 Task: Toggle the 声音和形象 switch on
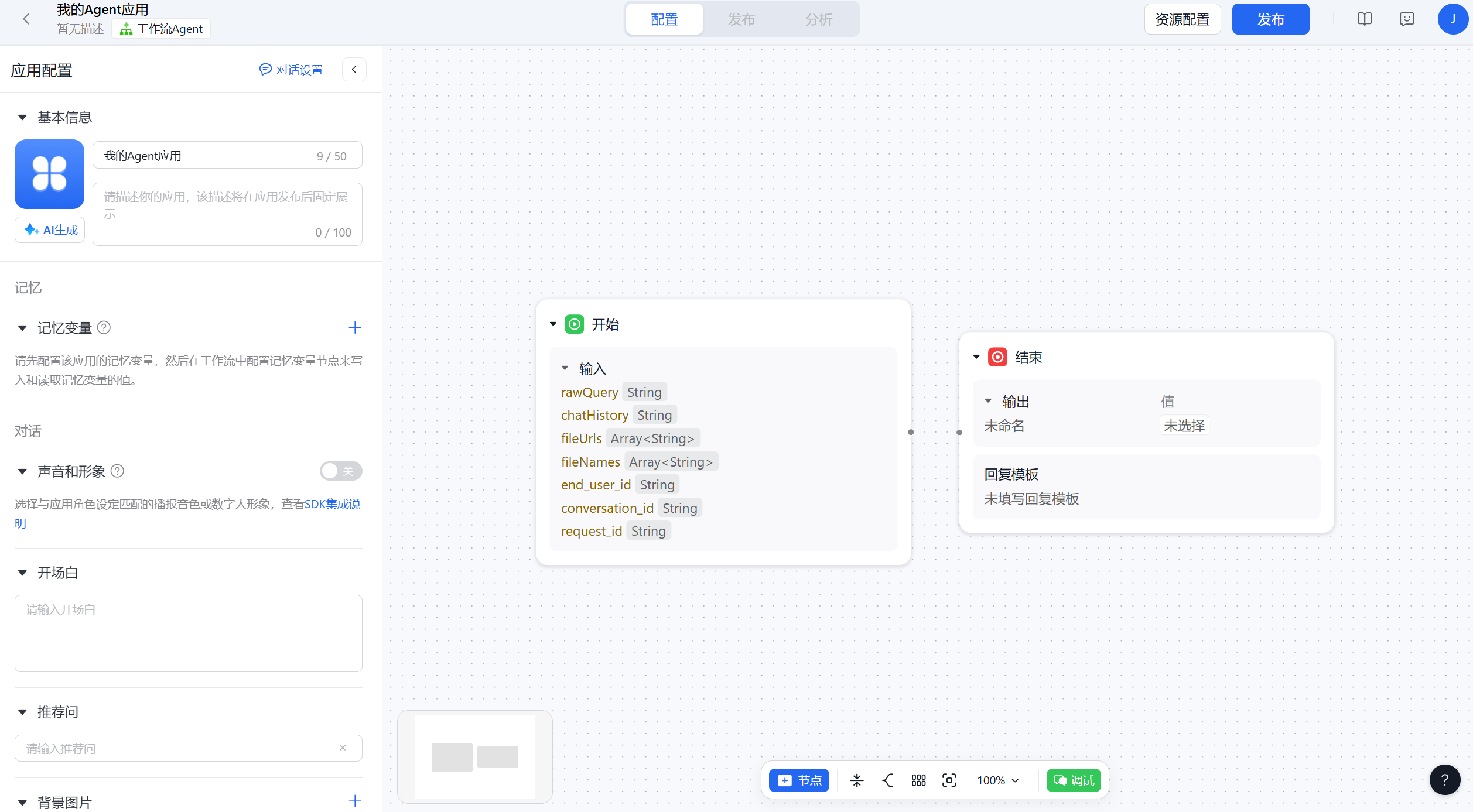click(x=341, y=471)
